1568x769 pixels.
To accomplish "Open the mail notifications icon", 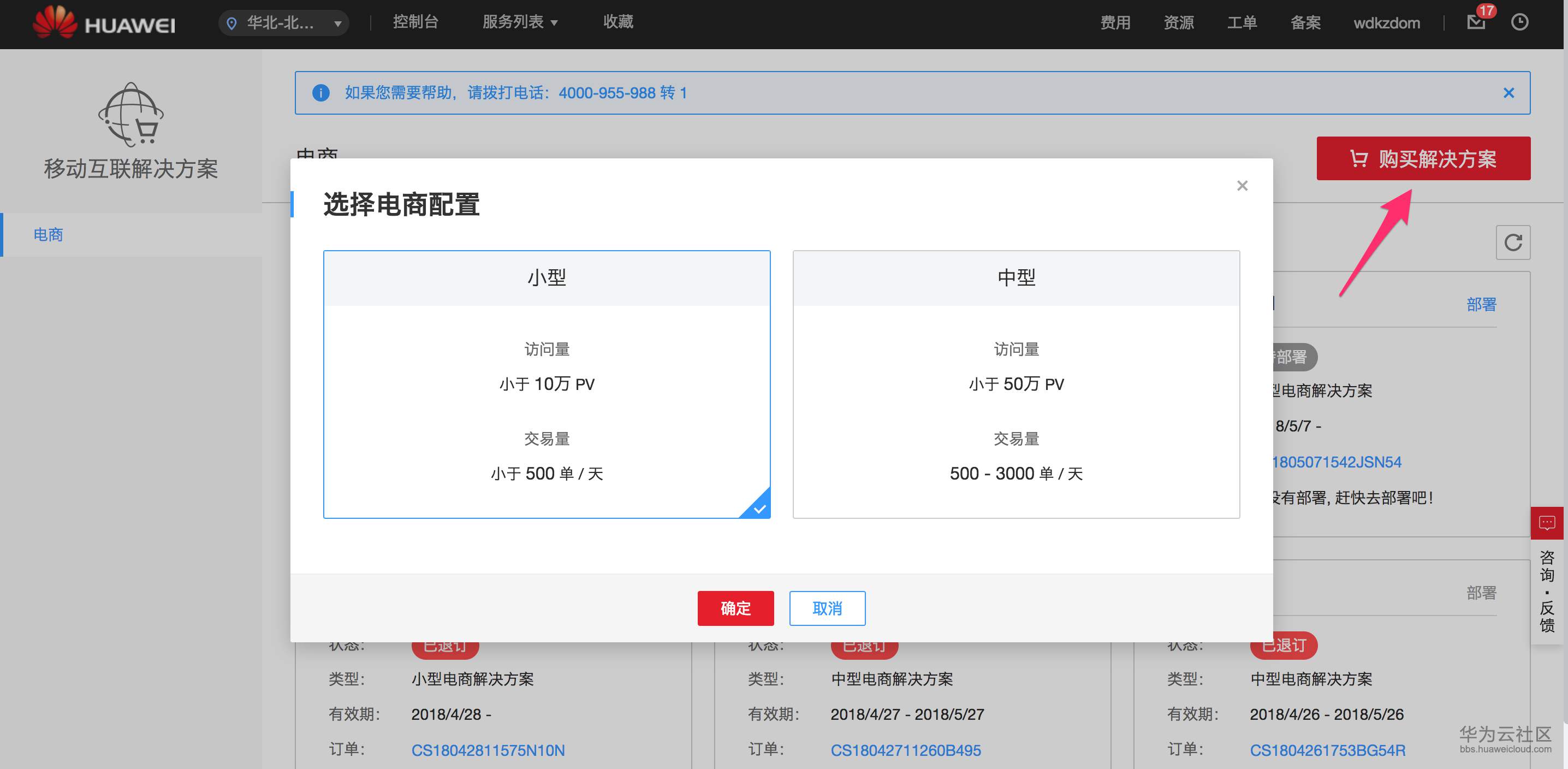I will (1476, 22).
